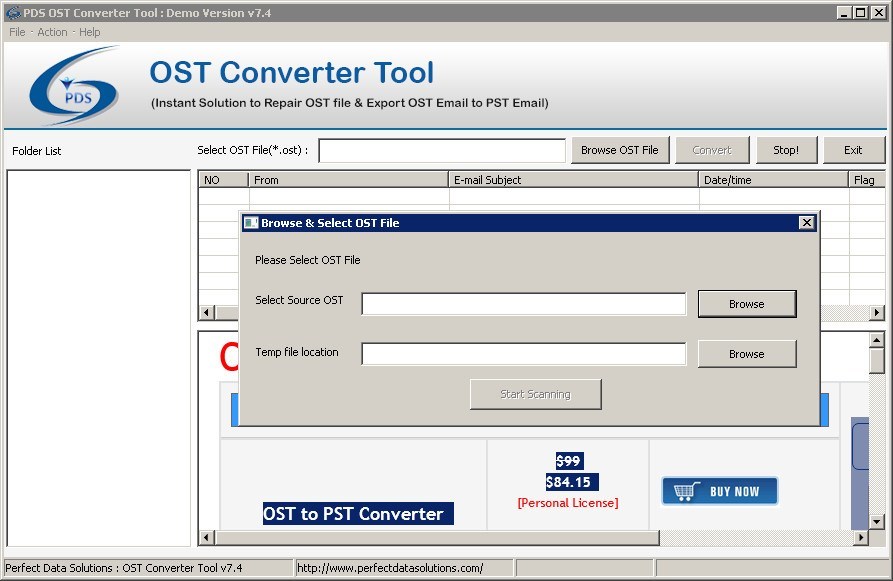
Task: Close the Browse & Select OST File dialog
Action: pyautogui.click(x=807, y=223)
